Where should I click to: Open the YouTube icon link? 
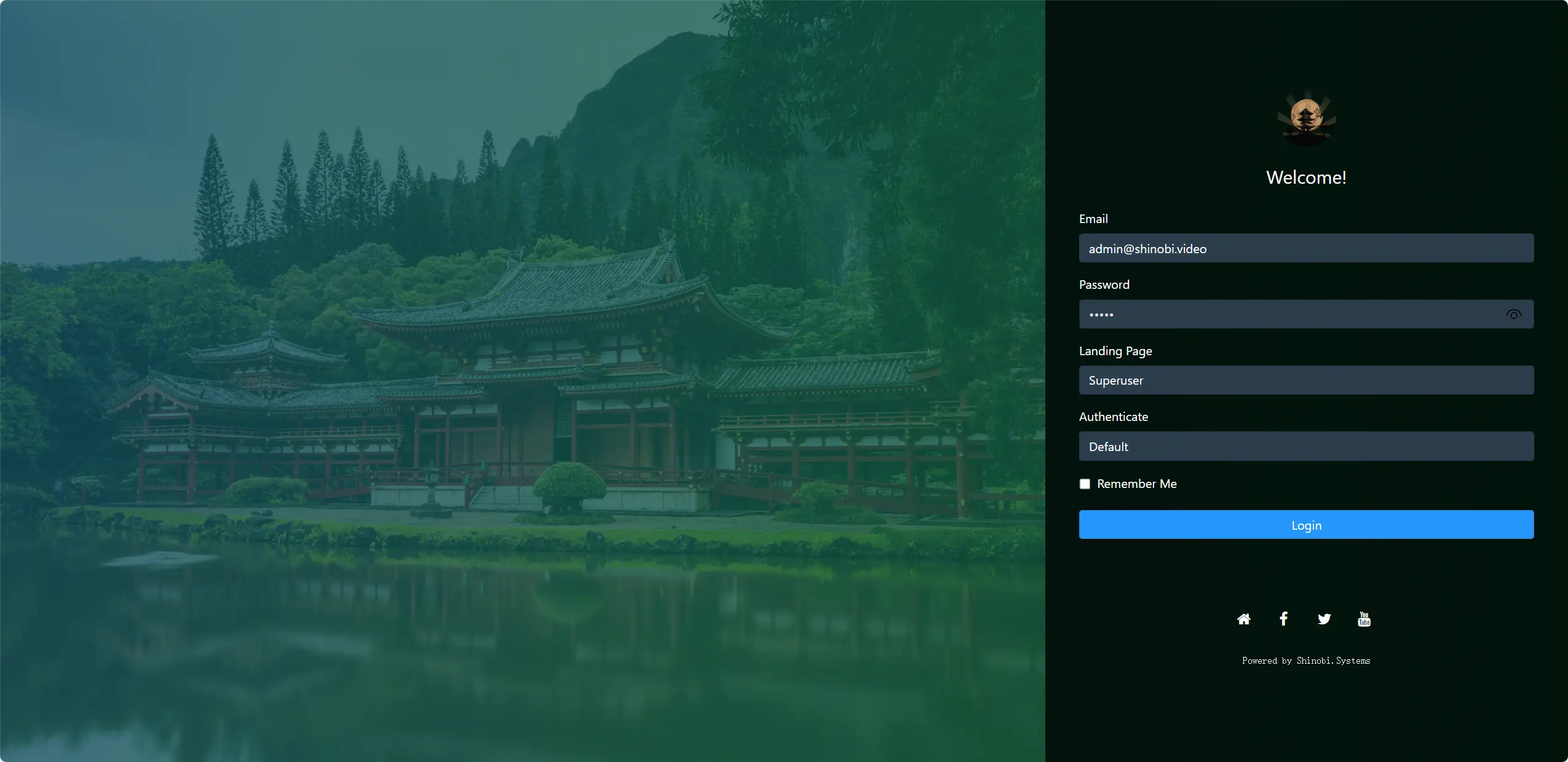(x=1364, y=619)
